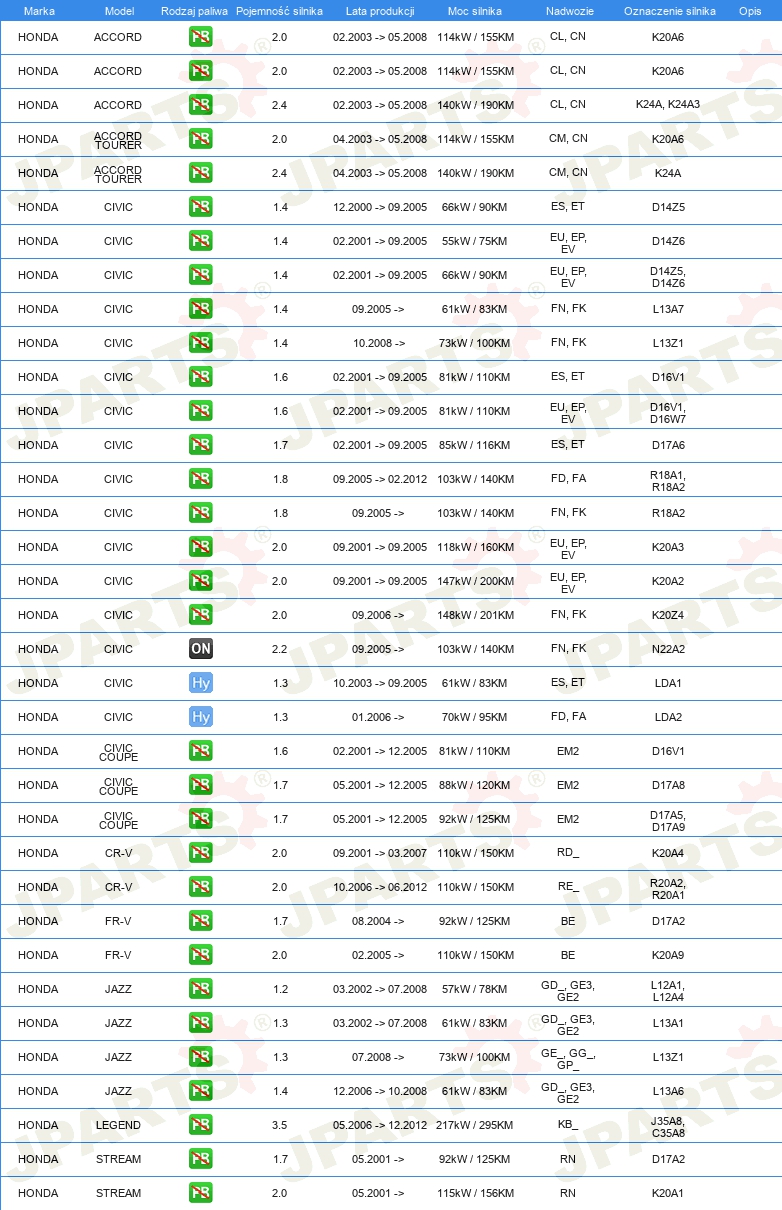Viewport: 782px width, 1210px height.
Task: Select the petrol icon in the CIVIC COUPE D16V1 row
Action: click(201, 751)
